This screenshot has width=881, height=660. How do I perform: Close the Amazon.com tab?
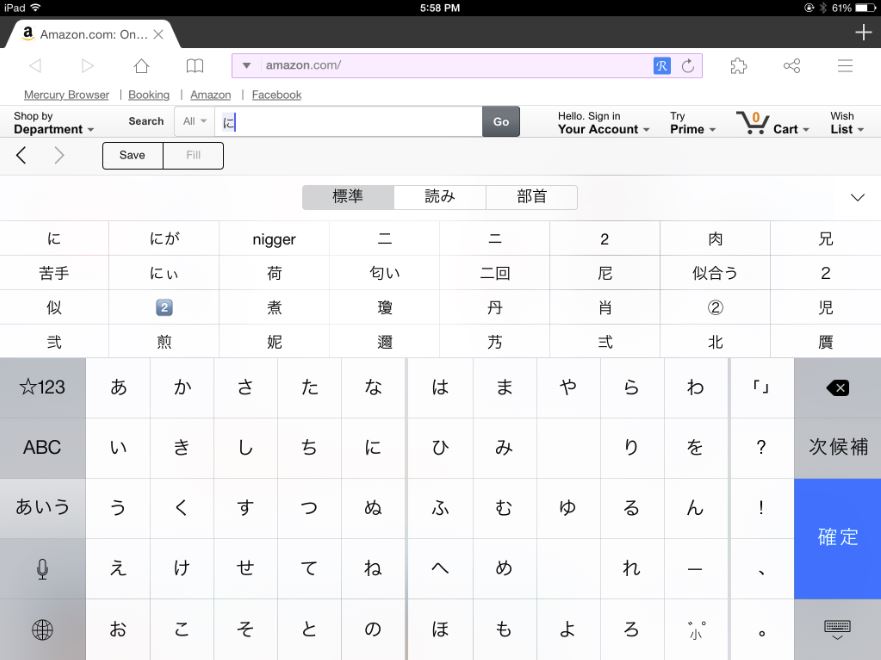tap(158, 34)
